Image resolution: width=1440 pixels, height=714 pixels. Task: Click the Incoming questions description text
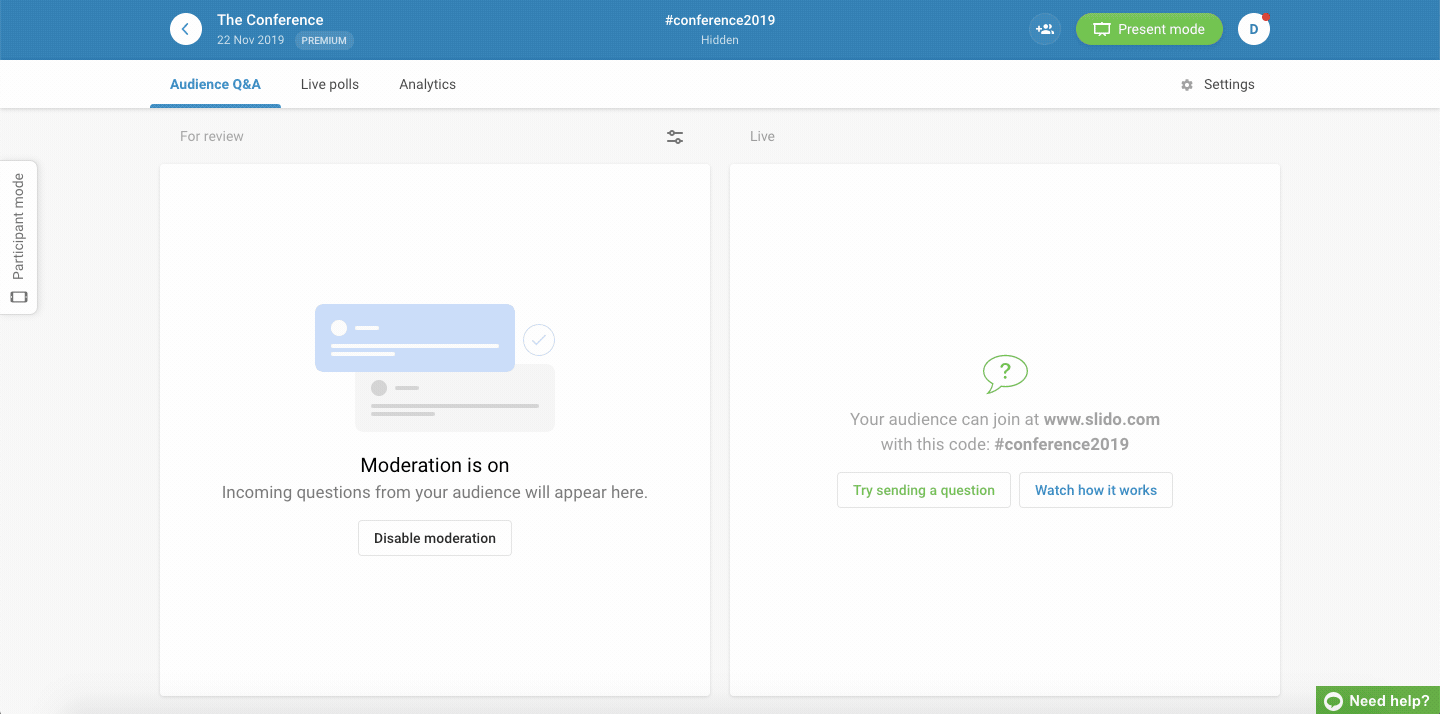(x=435, y=492)
